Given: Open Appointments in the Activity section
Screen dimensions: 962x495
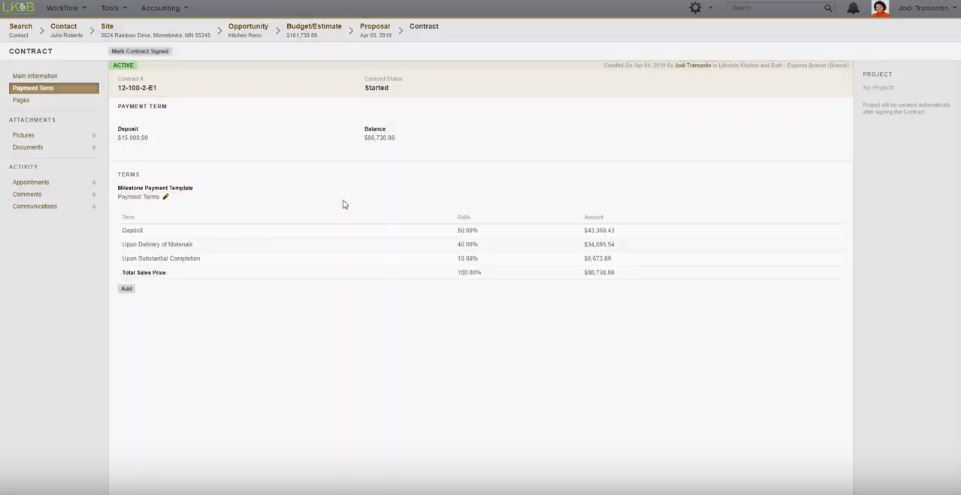Looking at the screenshot, I should click(31, 182).
